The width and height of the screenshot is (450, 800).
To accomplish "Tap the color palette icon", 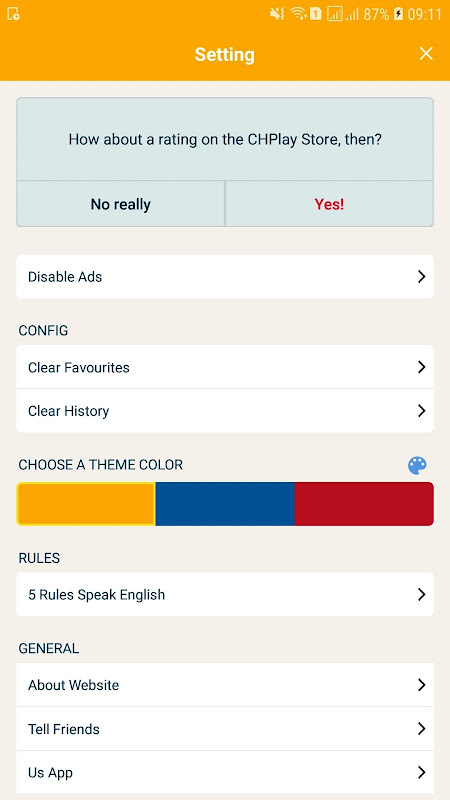I will (x=417, y=465).
